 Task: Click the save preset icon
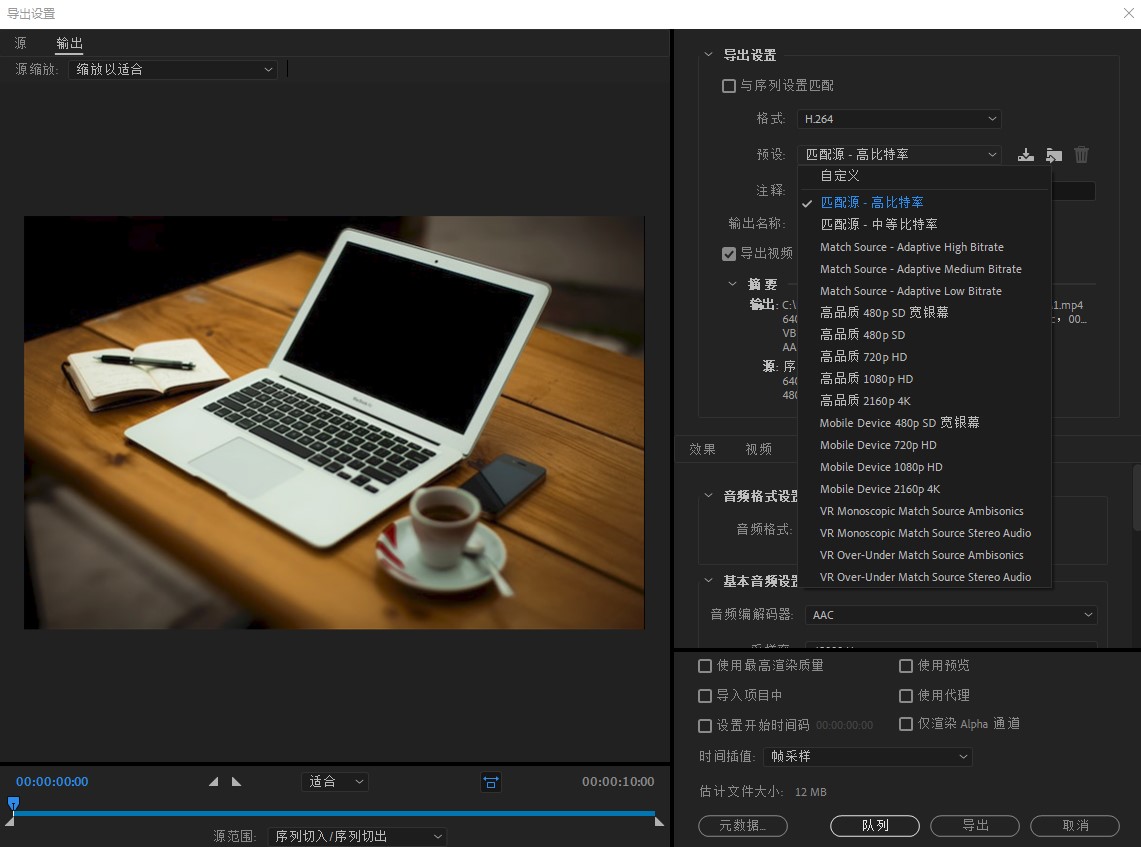(x=1026, y=155)
